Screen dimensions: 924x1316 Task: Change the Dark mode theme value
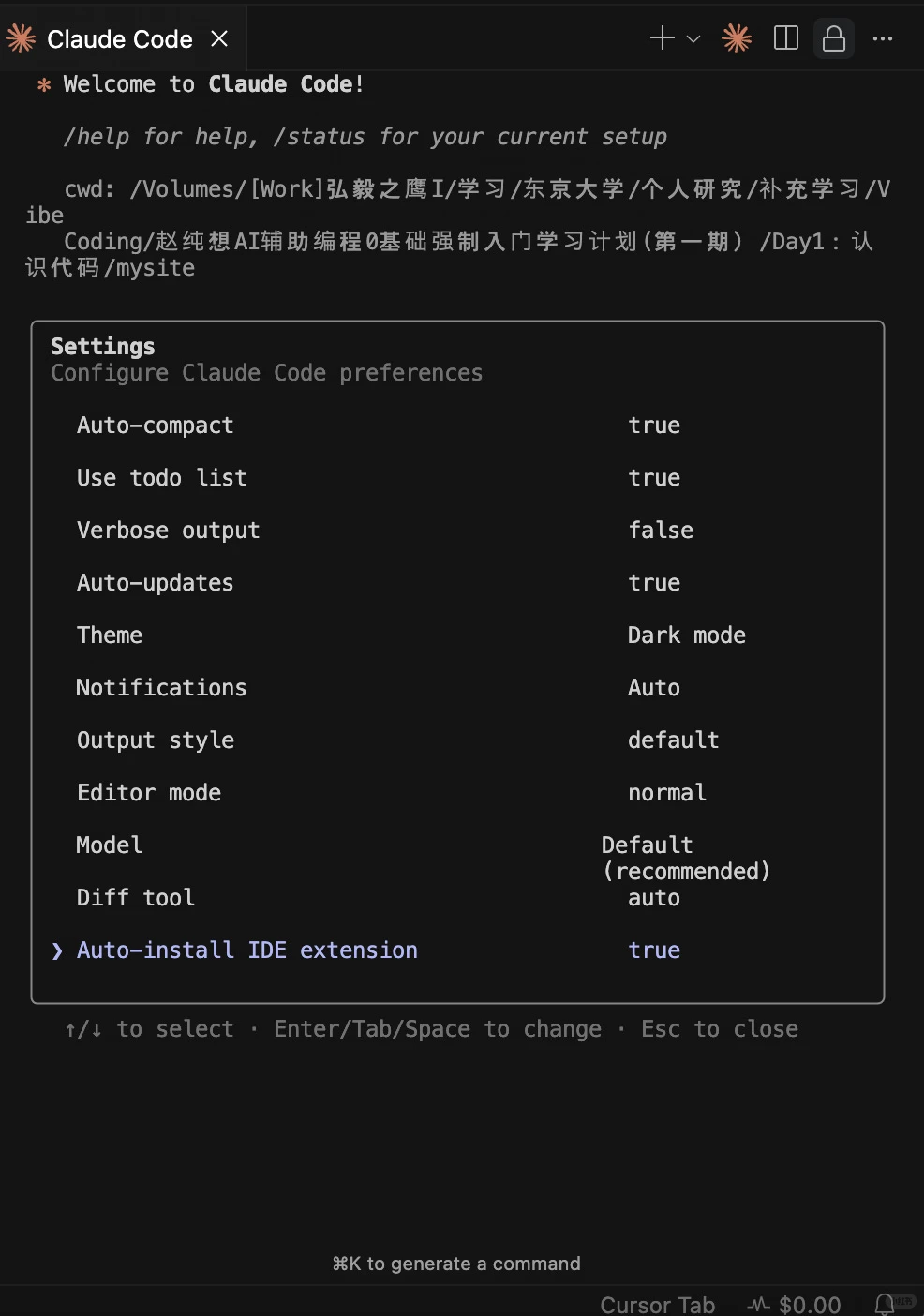[x=687, y=636]
